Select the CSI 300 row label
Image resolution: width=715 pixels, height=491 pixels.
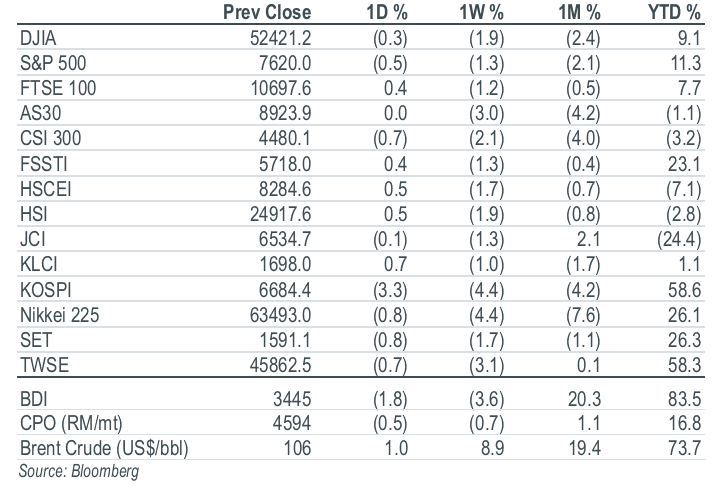(x=50, y=139)
